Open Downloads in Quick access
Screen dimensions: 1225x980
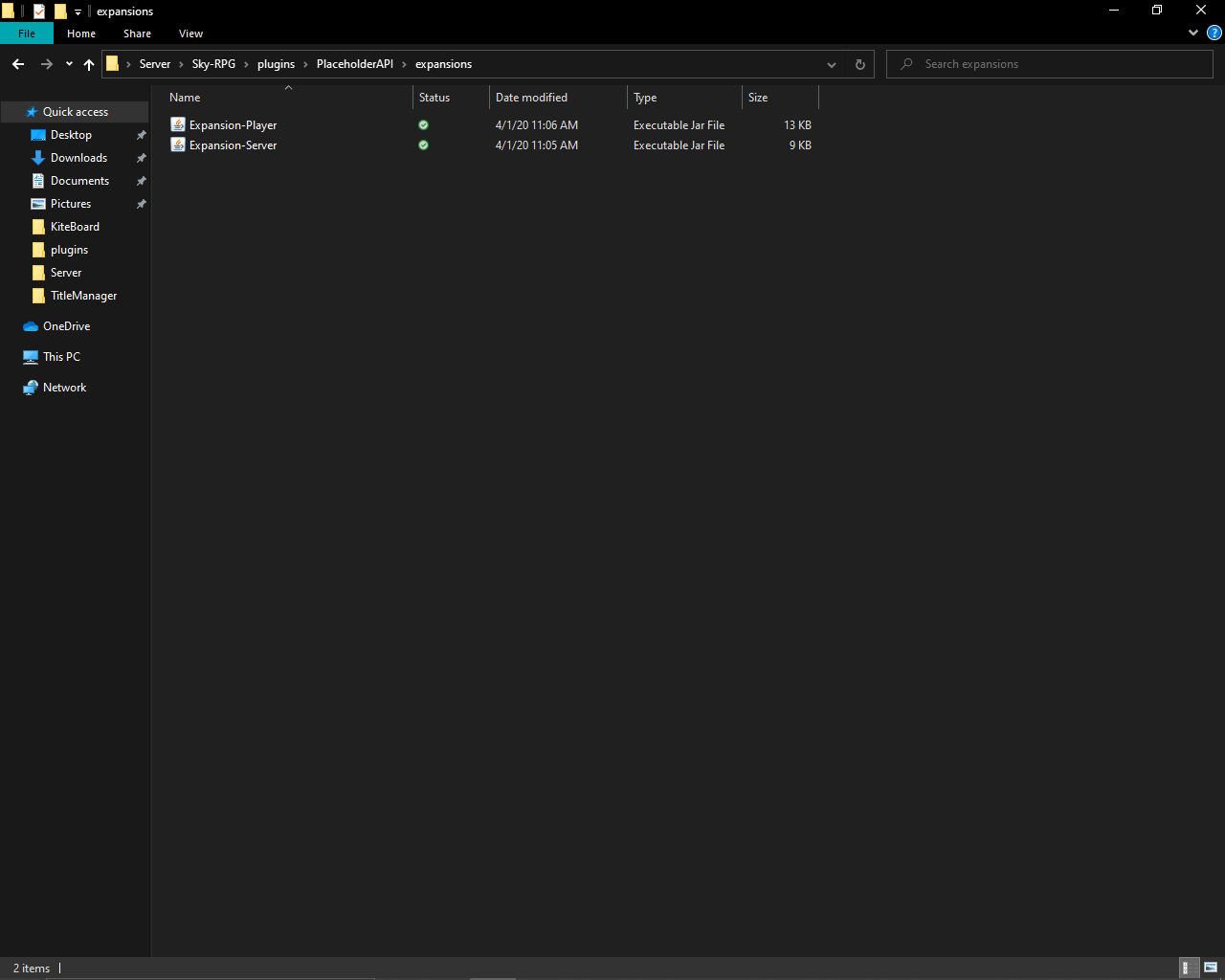78,158
